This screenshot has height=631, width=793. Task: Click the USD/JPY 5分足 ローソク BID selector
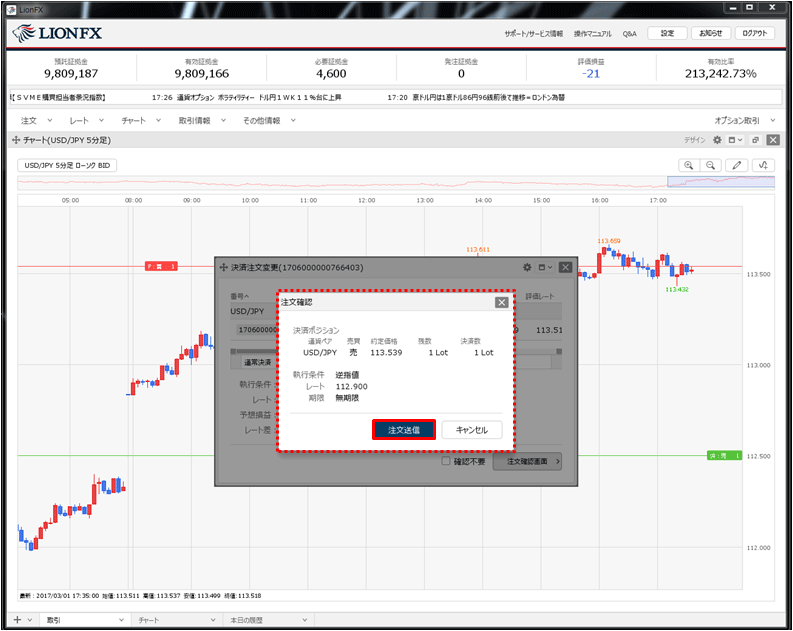point(67,165)
